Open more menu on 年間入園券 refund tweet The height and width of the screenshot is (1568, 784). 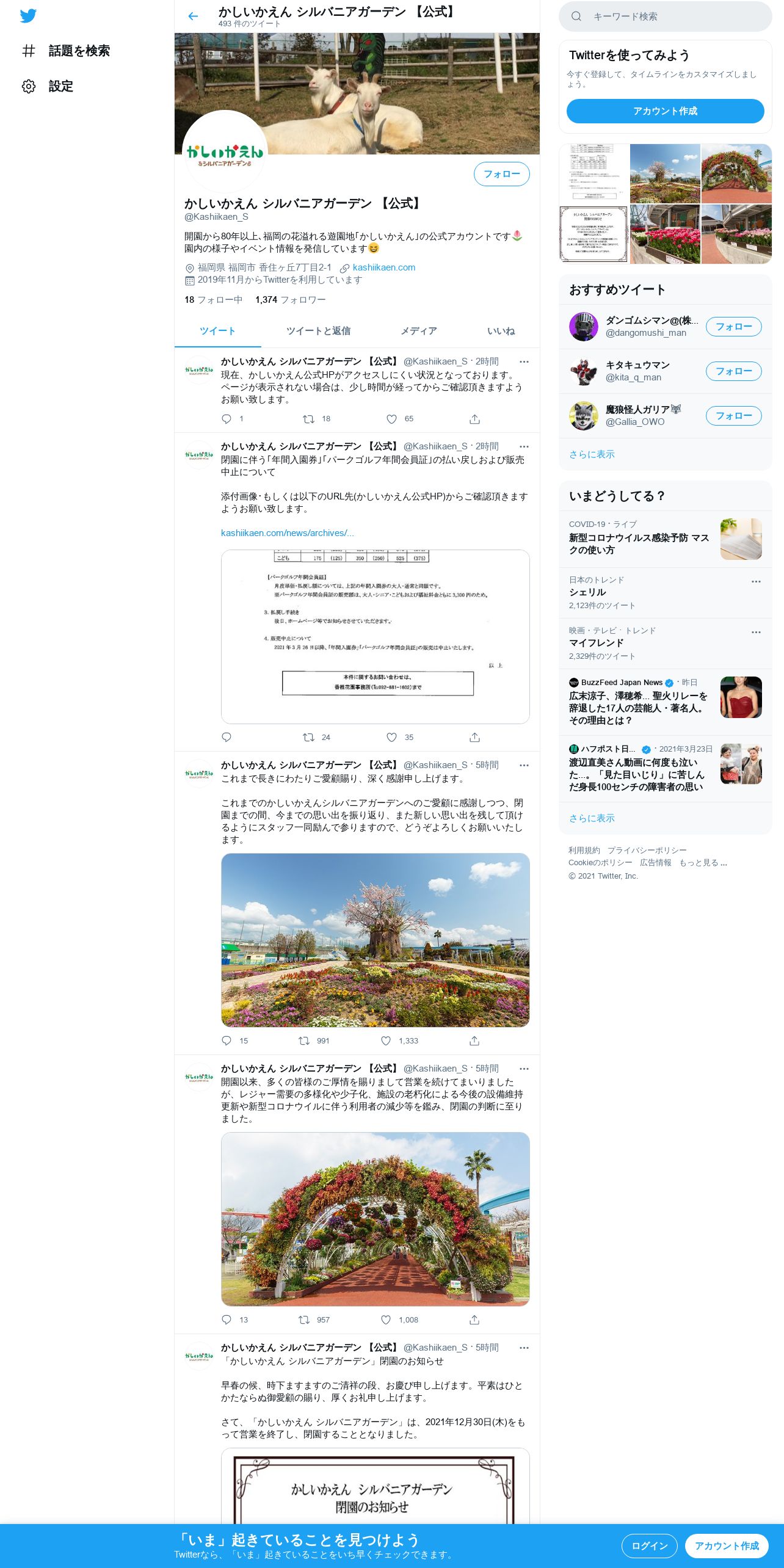click(x=524, y=447)
